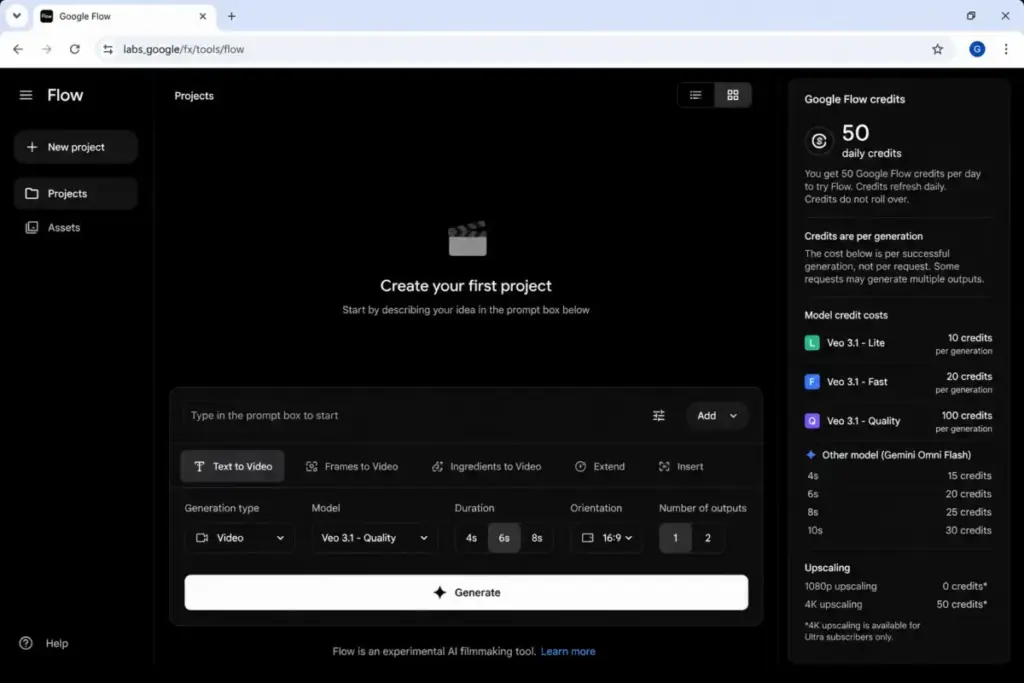Click the '30 credits' value for 10s
This screenshot has height=683, width=1024.
pyautogui.click(x=968, y=530)
